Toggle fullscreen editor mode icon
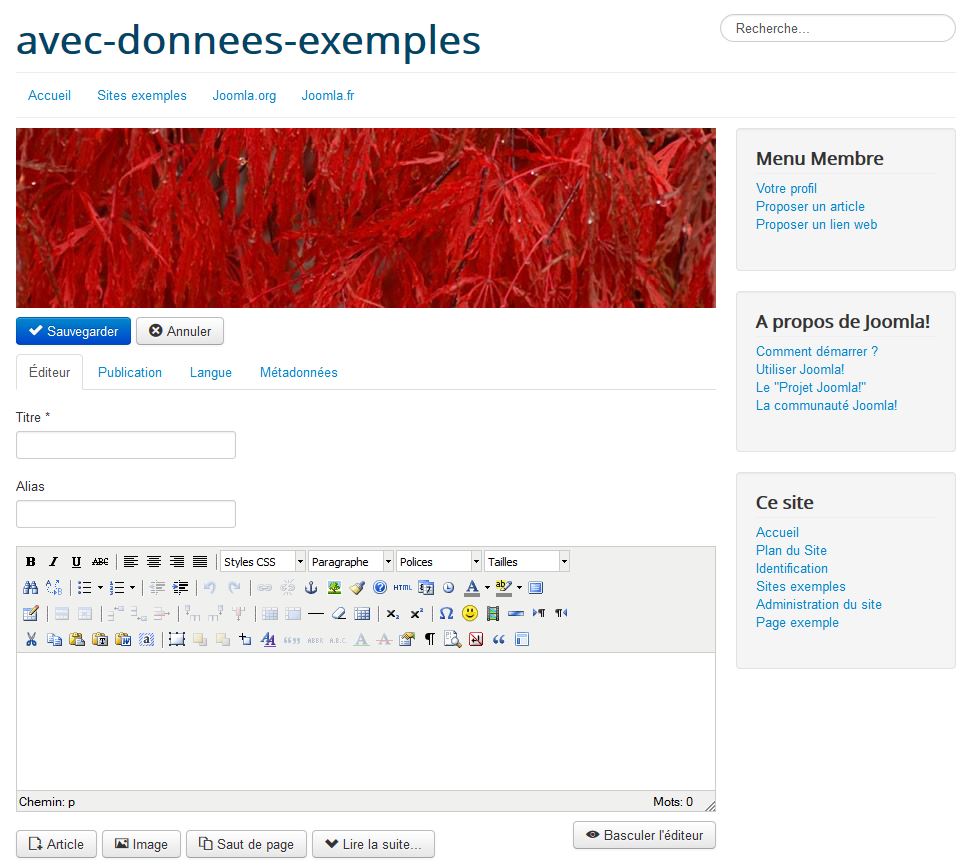The height and width of the screenshot is (867, 963). 536,588
